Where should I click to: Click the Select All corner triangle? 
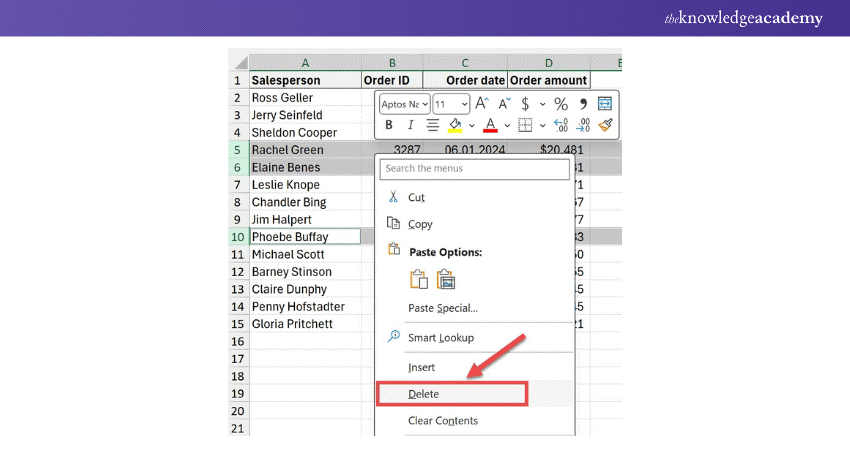pyautogui.click(x=239, y=62)
